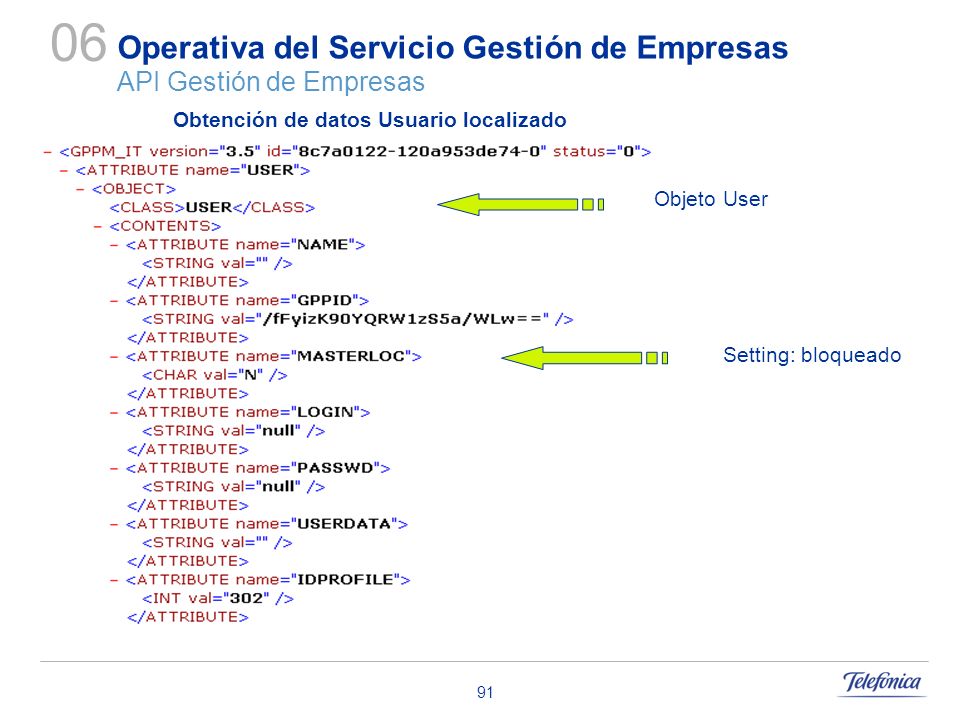
Task: Select the GPPID string value line
Action: tap(358, 319)
